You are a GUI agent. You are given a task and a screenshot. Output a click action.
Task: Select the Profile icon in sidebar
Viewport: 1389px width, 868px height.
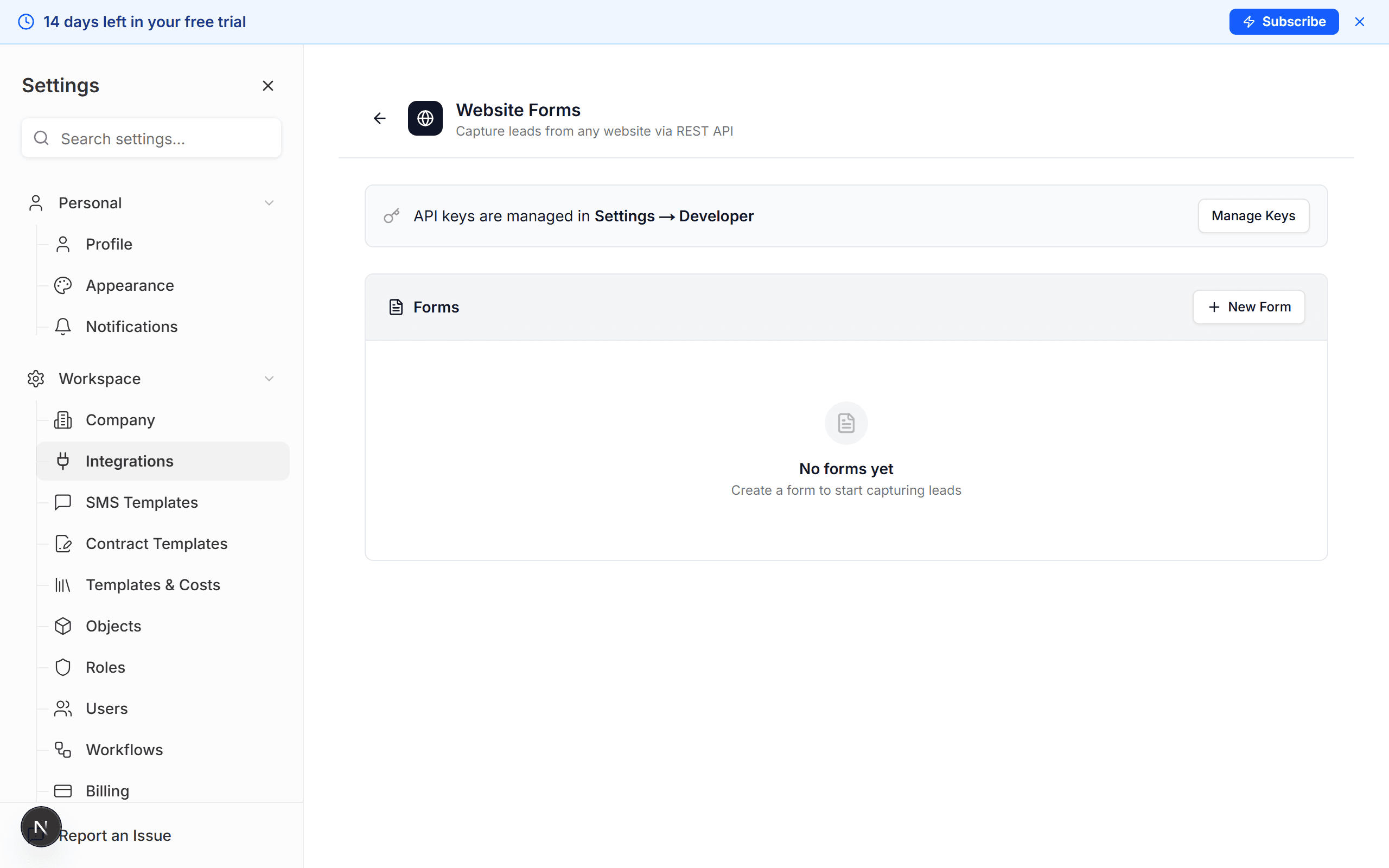point(62,244)
